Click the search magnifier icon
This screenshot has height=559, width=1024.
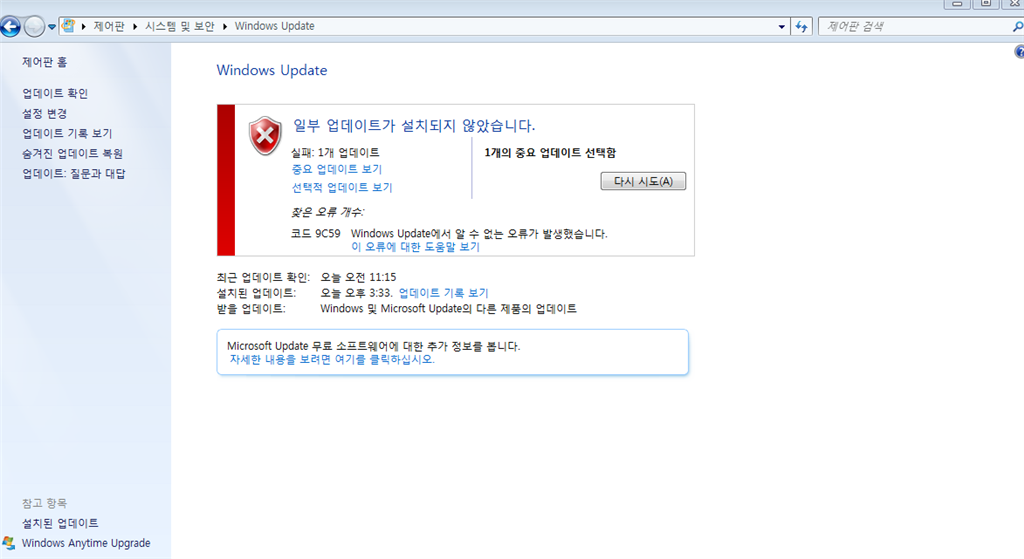[1017, 27]
